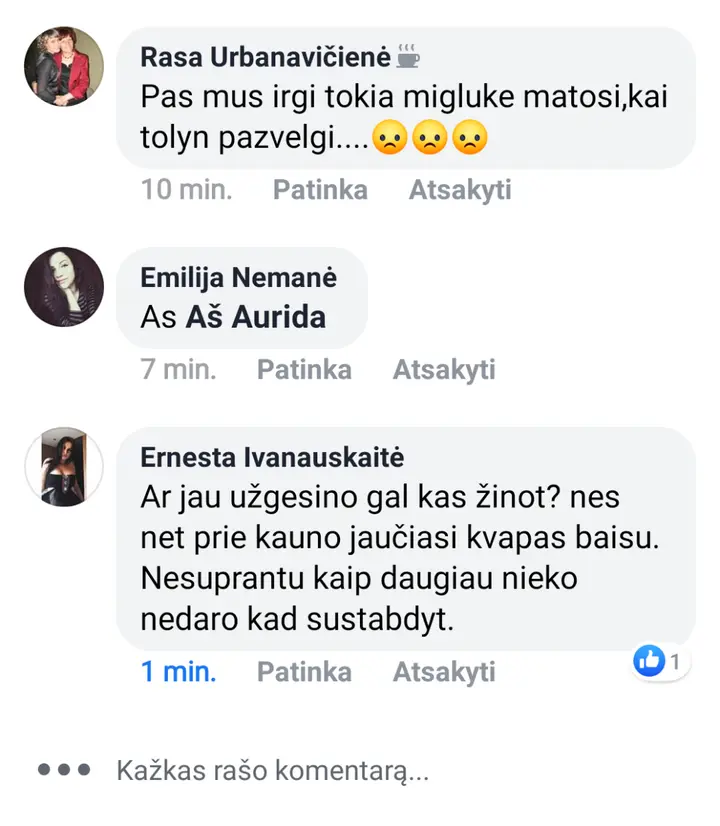View the reaction count of 1 on Ernesta's comment
Screen dimensions: 720x826
675,661
